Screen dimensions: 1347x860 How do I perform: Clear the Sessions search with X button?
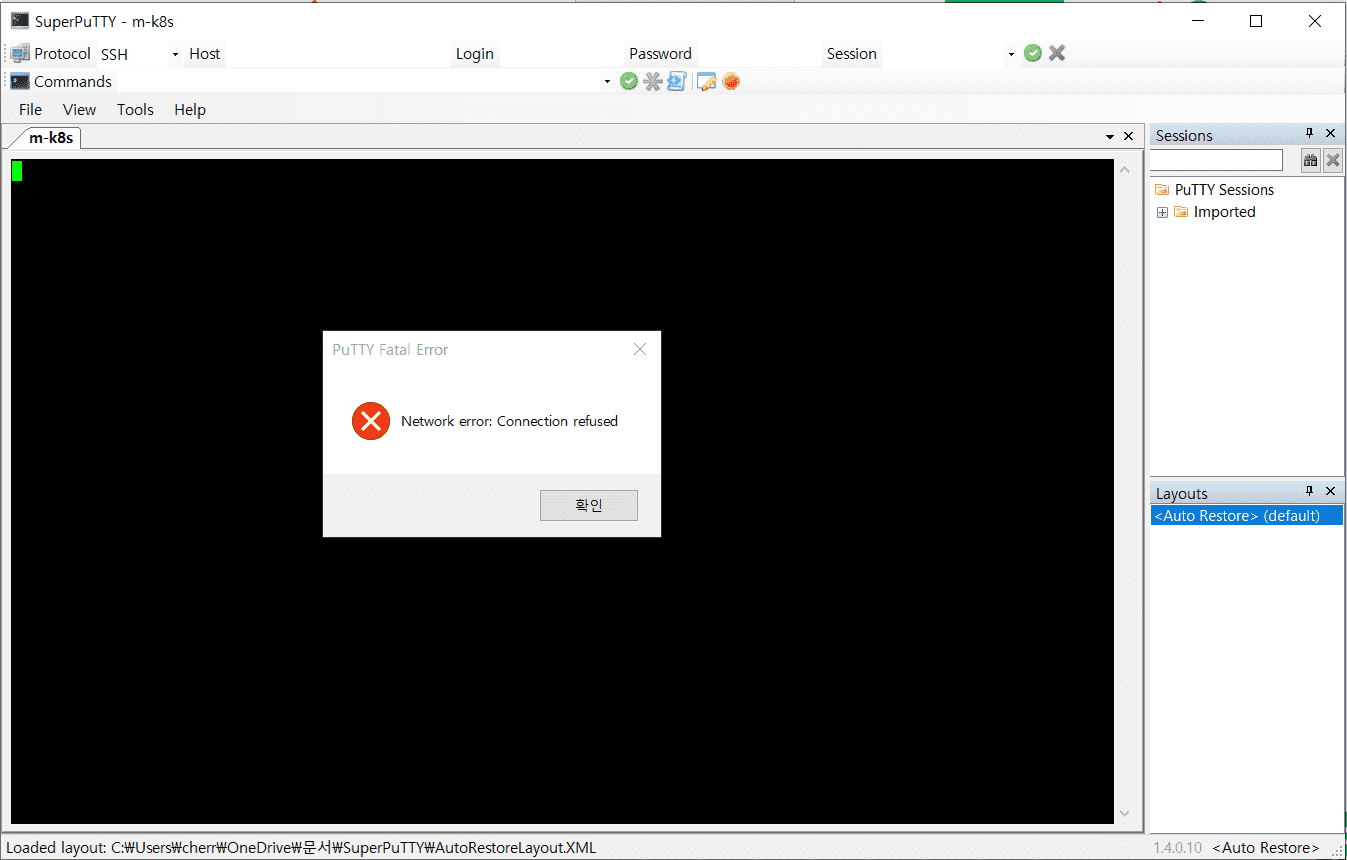point(1333,160)
